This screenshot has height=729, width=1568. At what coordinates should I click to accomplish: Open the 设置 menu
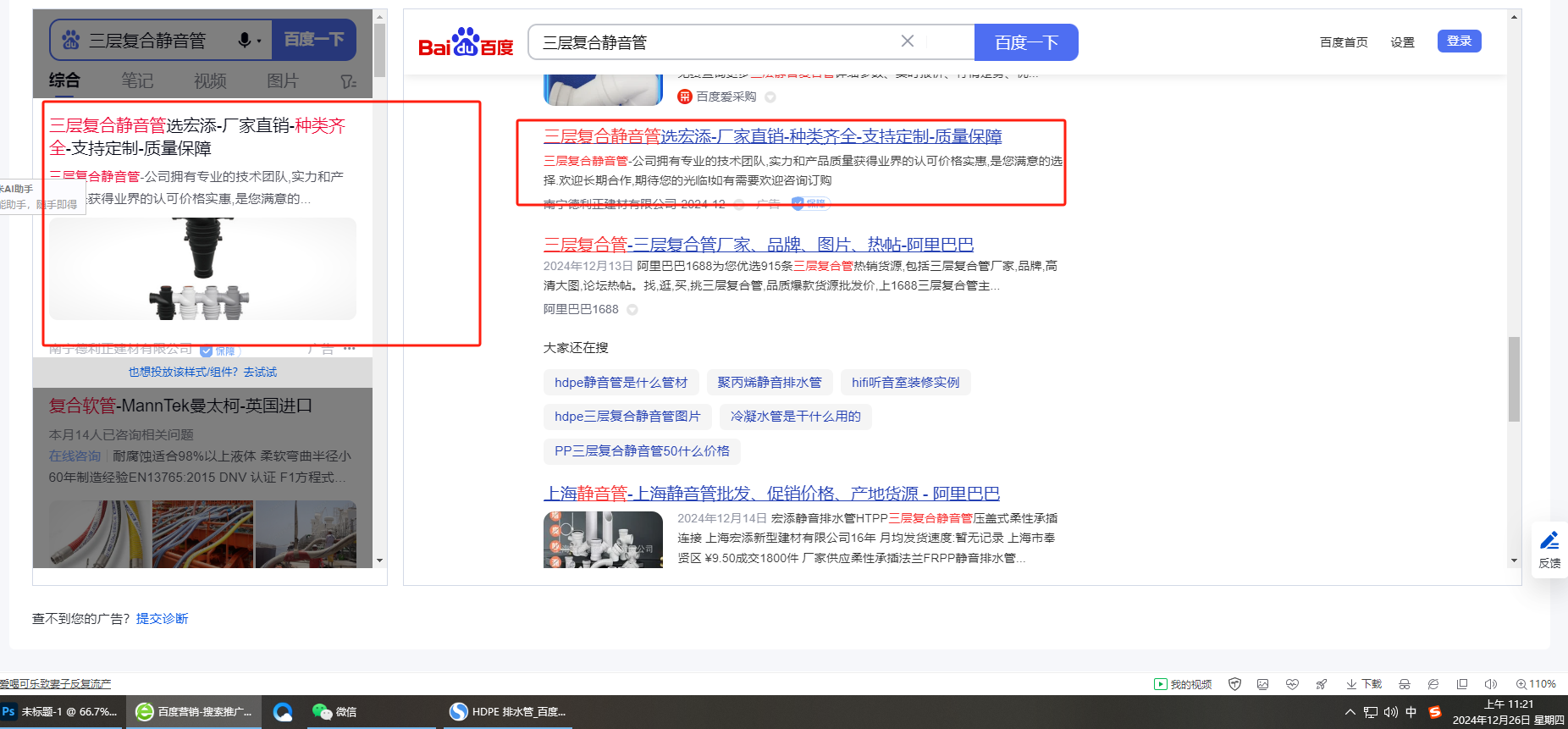tap(1402, 42)
